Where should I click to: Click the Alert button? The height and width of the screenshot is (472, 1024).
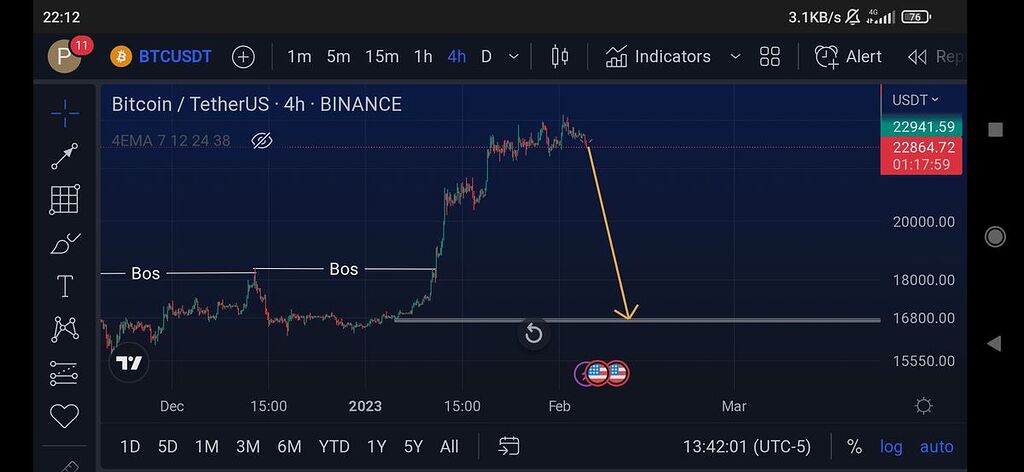point(848,56)
